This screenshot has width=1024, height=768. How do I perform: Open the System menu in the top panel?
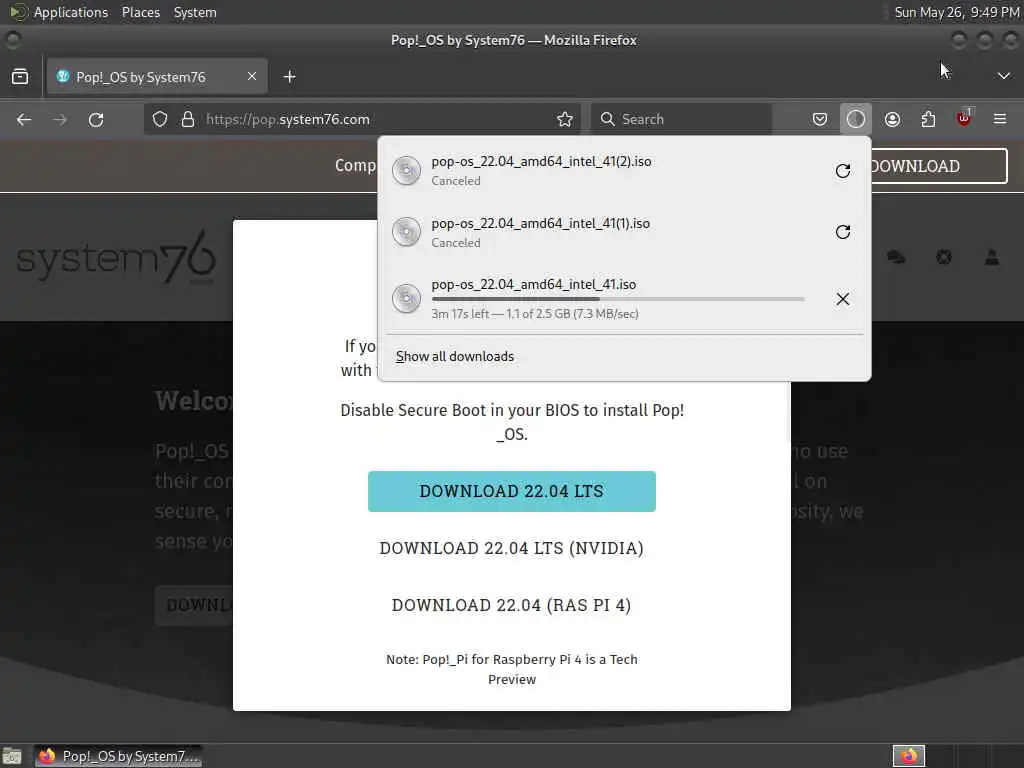(x=195, y=12)
